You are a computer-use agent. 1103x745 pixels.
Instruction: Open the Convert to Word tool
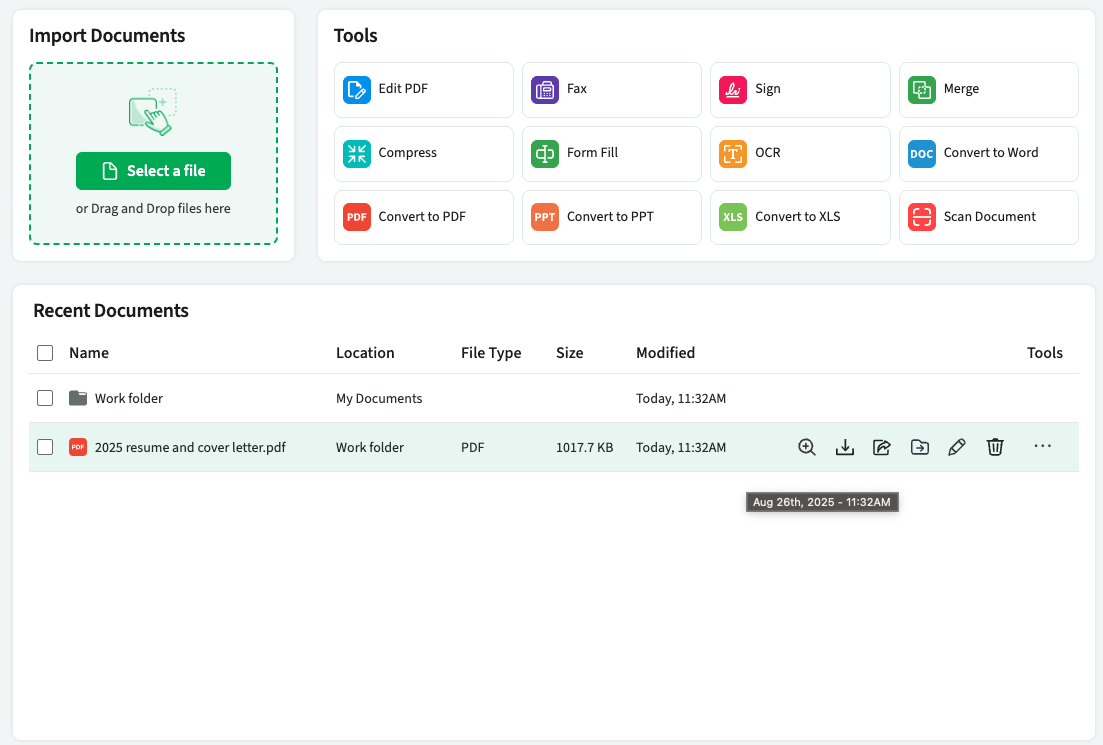click(988, 153)
